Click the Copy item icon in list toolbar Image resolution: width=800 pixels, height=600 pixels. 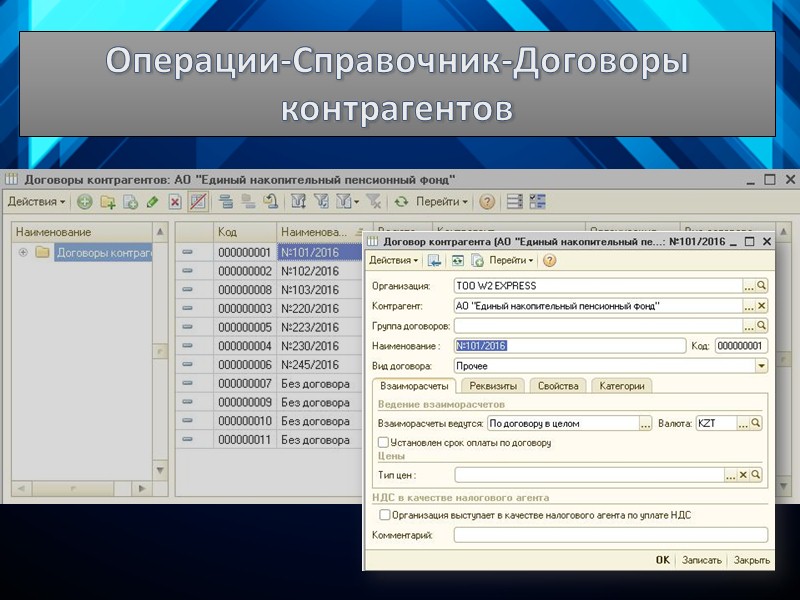[130, 202]
